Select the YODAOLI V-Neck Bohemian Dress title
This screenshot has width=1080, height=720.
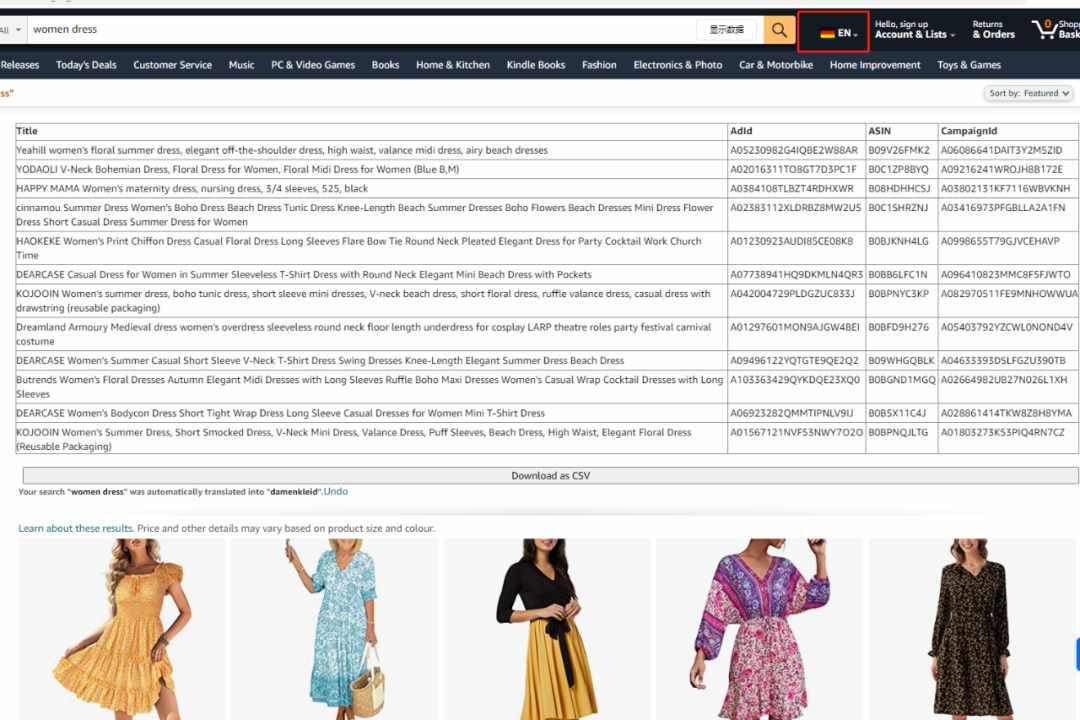click(238, 169)
